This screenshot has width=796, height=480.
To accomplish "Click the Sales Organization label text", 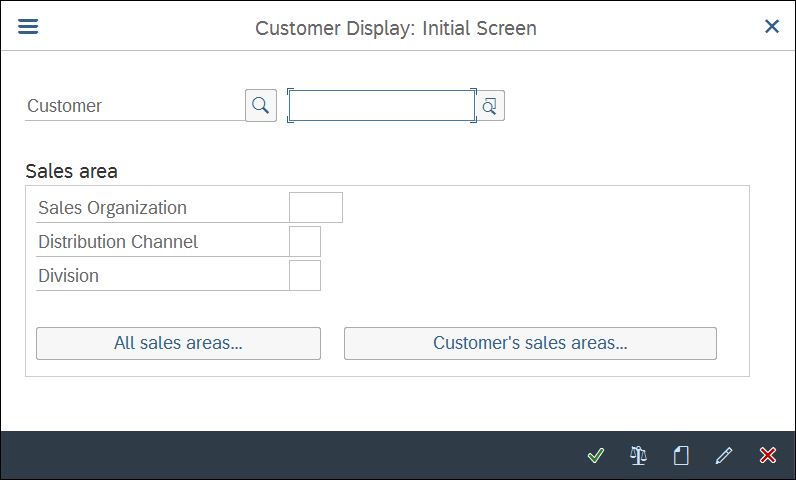I will 113,208.
